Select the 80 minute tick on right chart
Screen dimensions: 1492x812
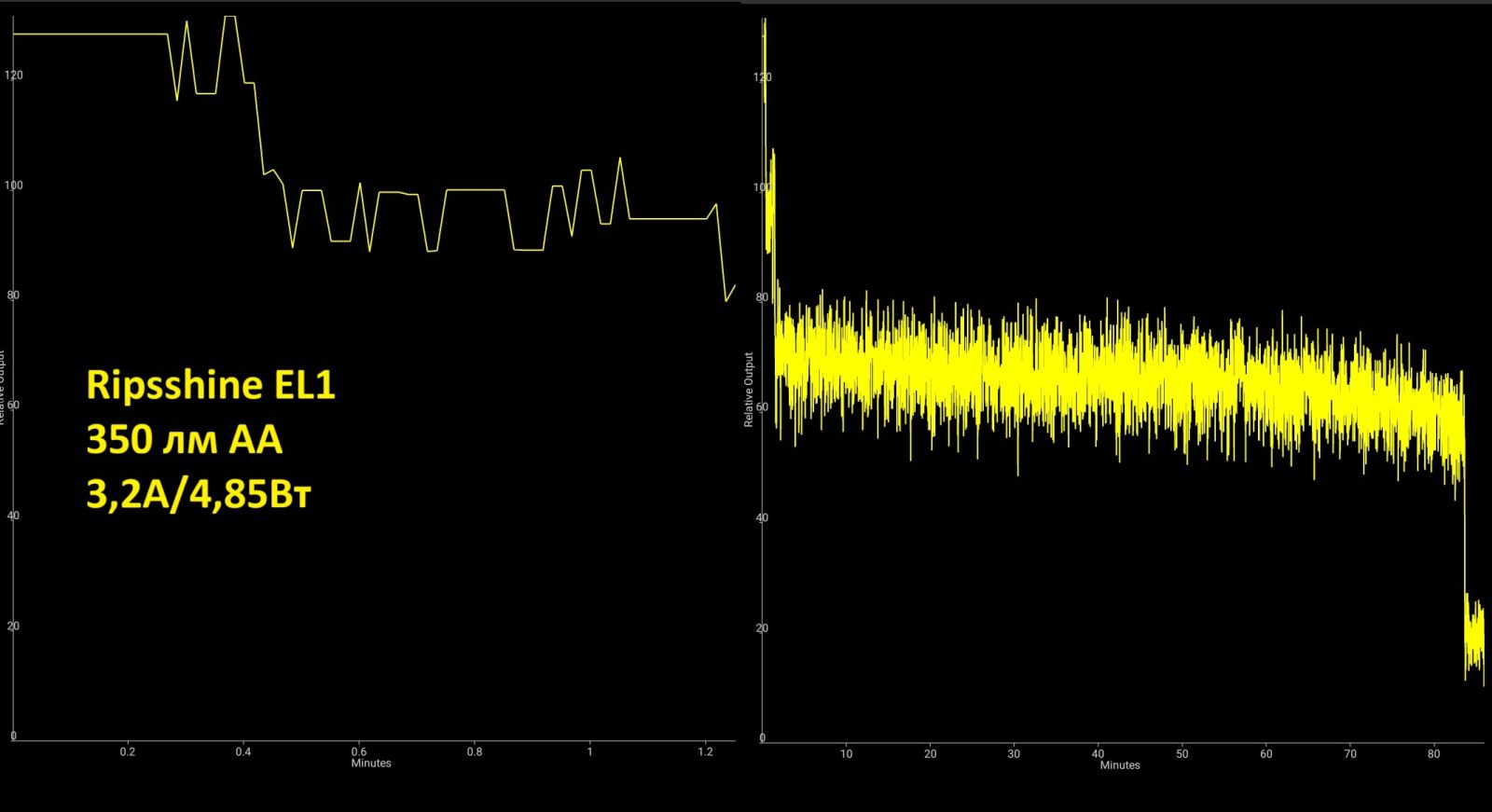click(x=1433, y=753)
